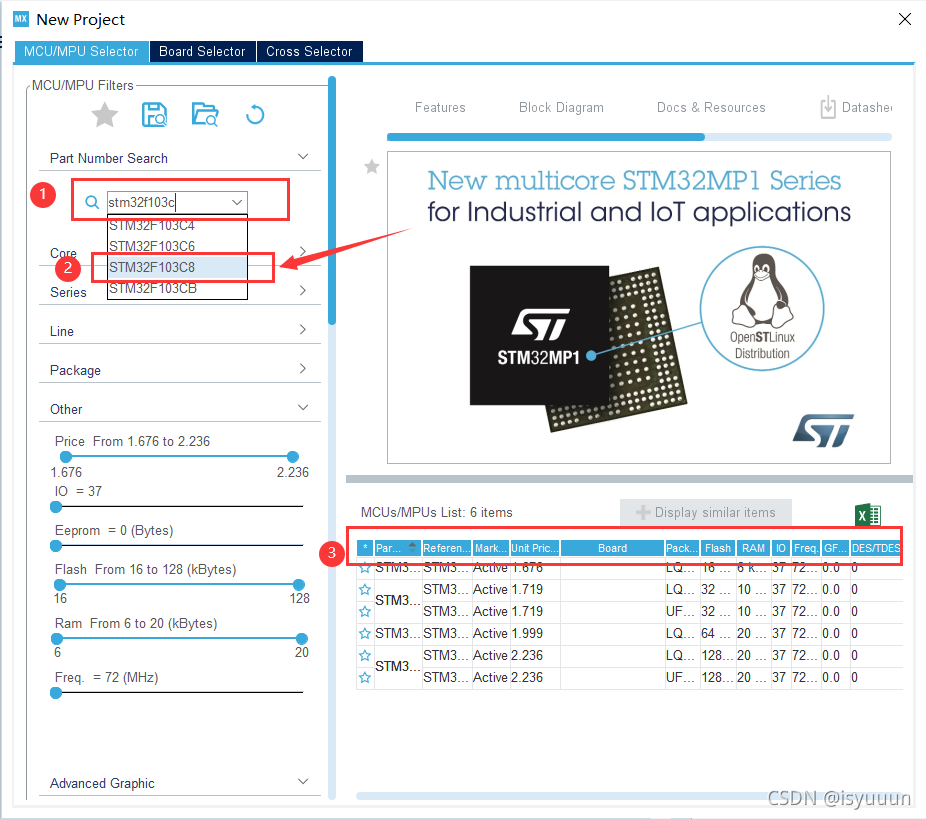Sort by RAM column header

coord(754,548)
